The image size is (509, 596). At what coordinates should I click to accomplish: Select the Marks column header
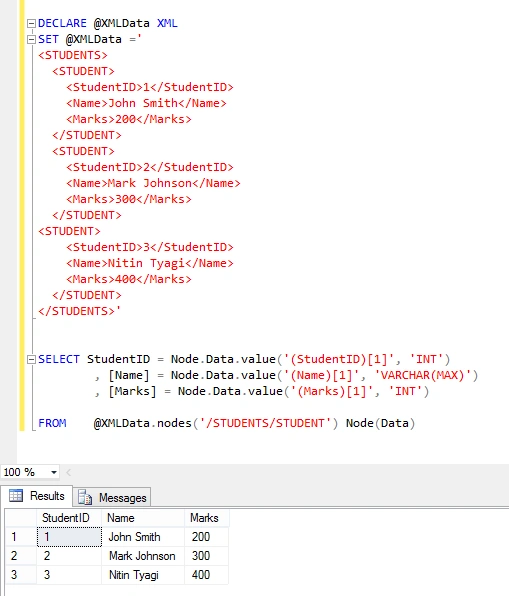[206, 518]
